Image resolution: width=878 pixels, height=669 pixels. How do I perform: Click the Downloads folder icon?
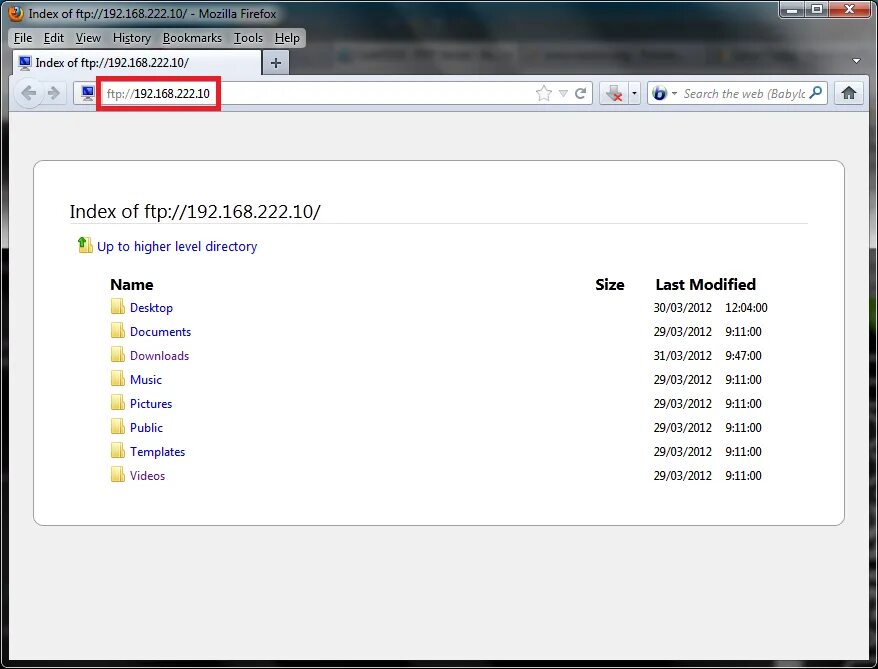(118, 355)
